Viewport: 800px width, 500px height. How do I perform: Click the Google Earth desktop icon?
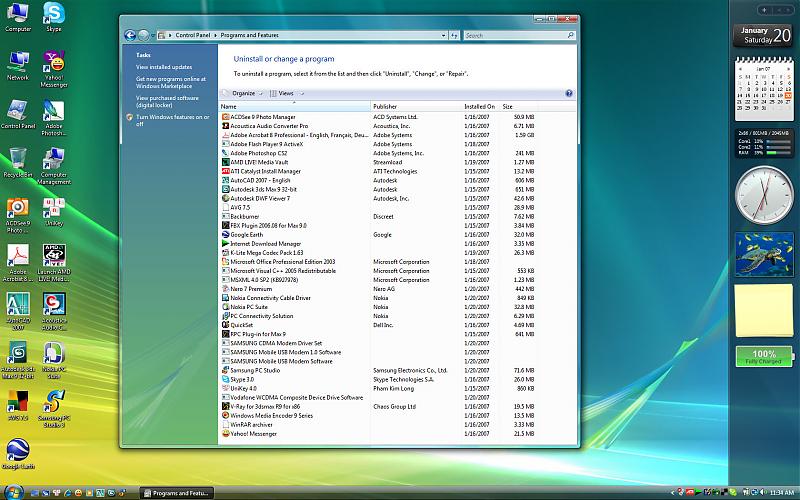(x=18, y=450)
